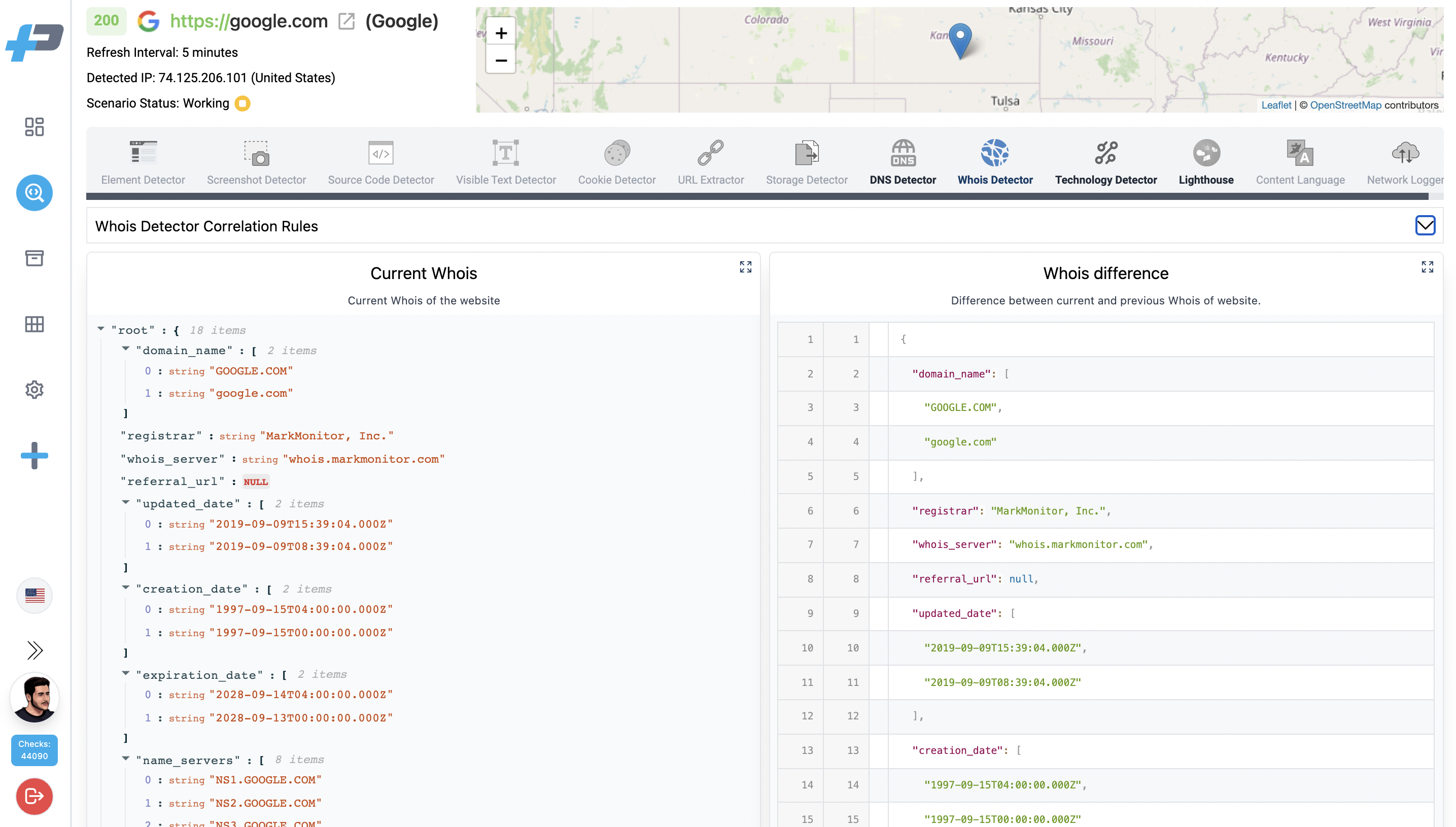Viewport: 1456px width, 827px height.
Task: Click the Technology Detector icon
Action: click(1105, 153)
